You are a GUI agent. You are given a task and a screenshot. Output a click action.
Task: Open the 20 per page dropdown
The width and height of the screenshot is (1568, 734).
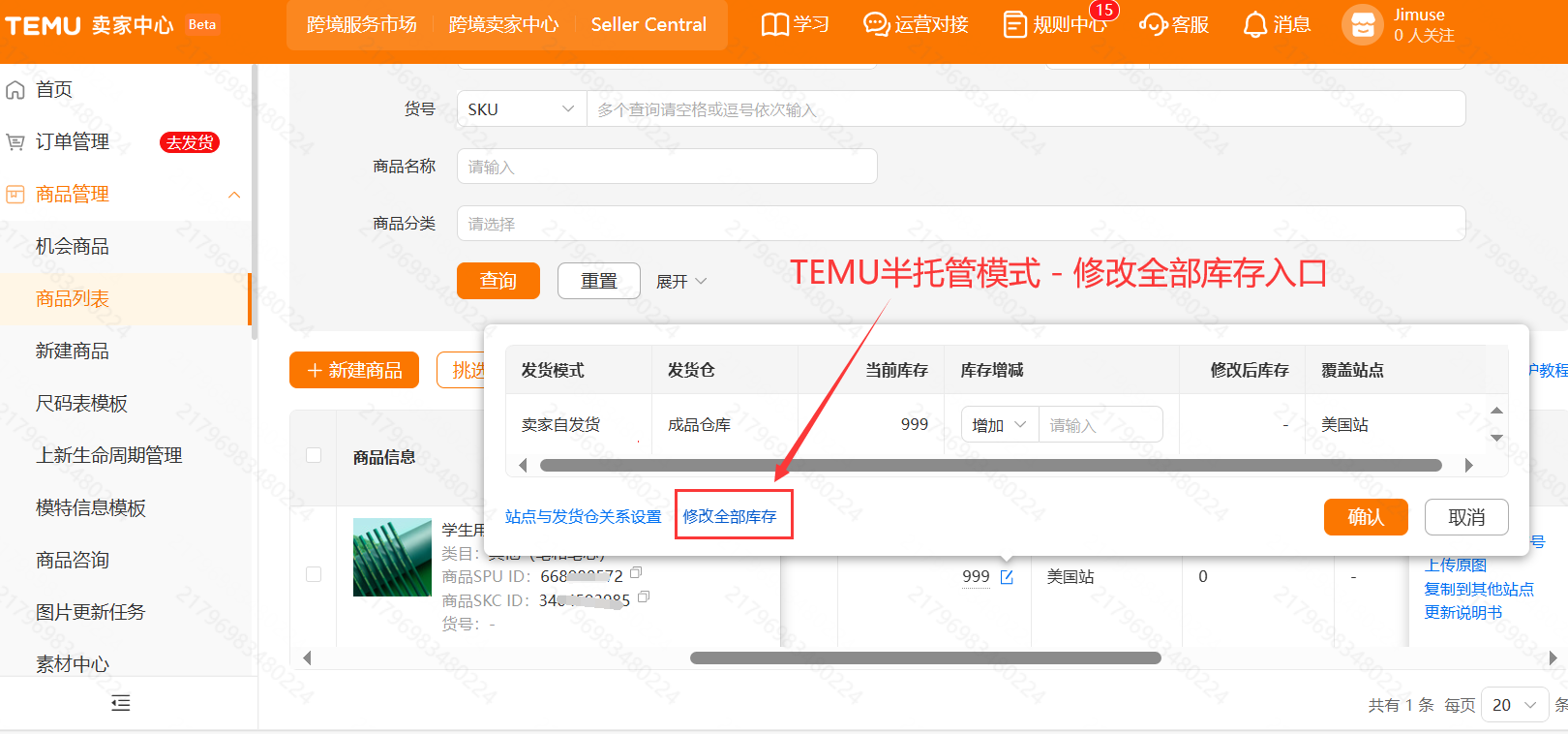point(1515,705)
